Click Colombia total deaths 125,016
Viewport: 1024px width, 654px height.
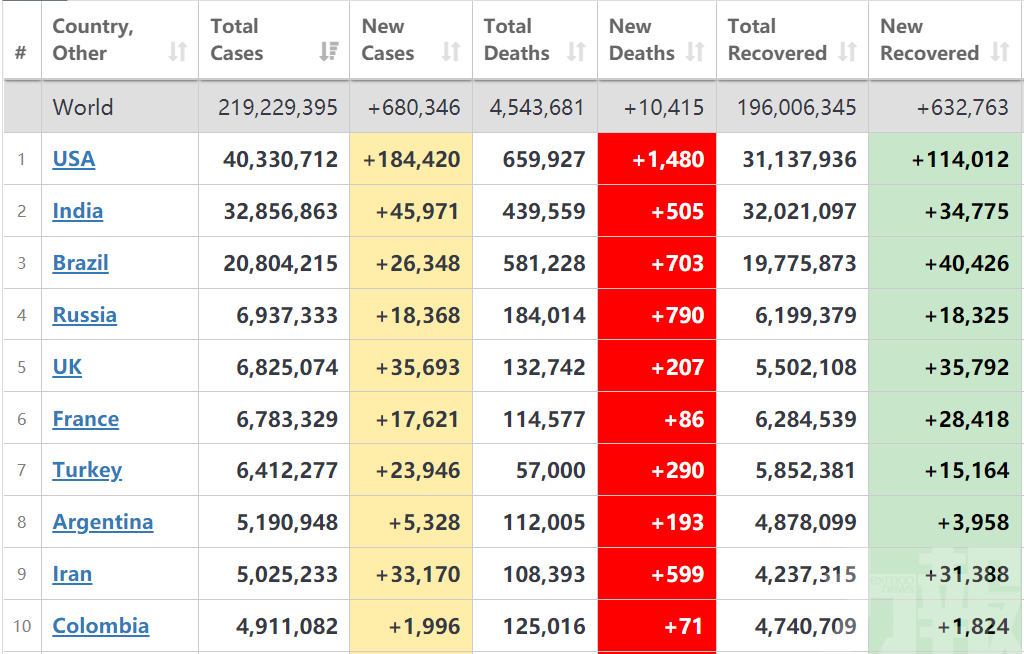[543, 627]
